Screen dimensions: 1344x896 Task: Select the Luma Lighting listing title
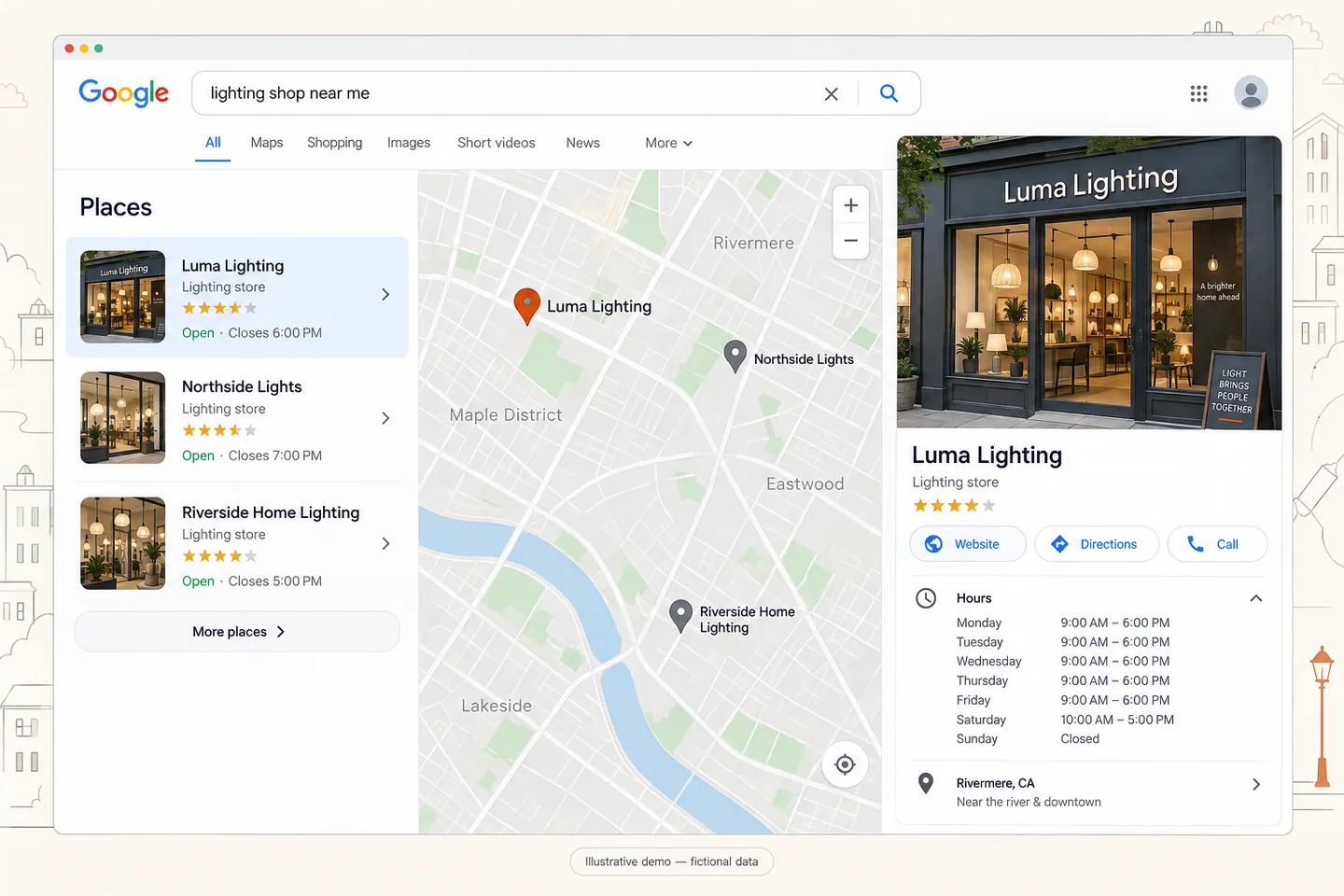pyautogui.click(x=232, y=266)
